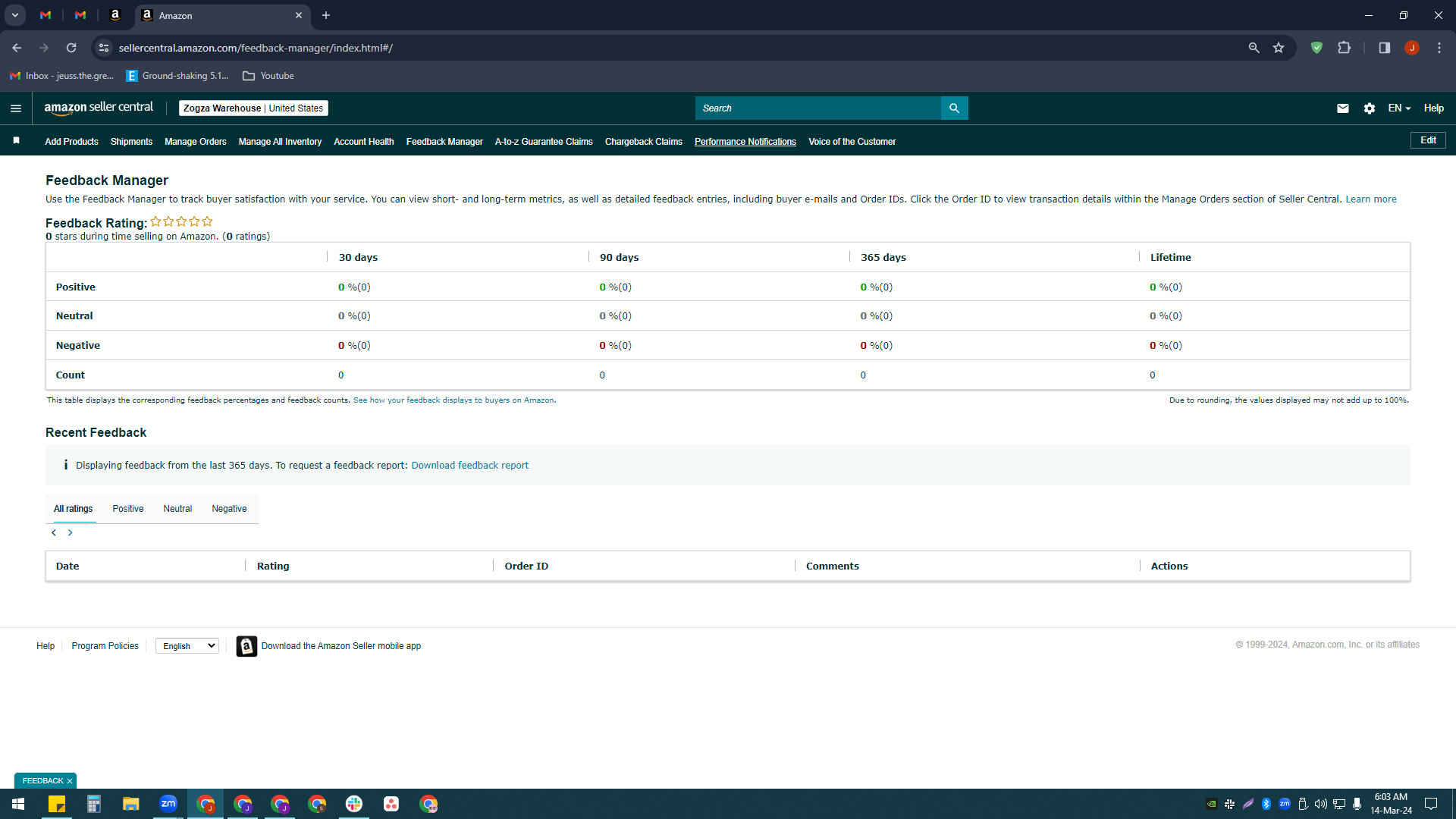Select the Positive feedback tab
Image resolution: width=1456 pixels, height=819 pixels.
pos(127,509)
